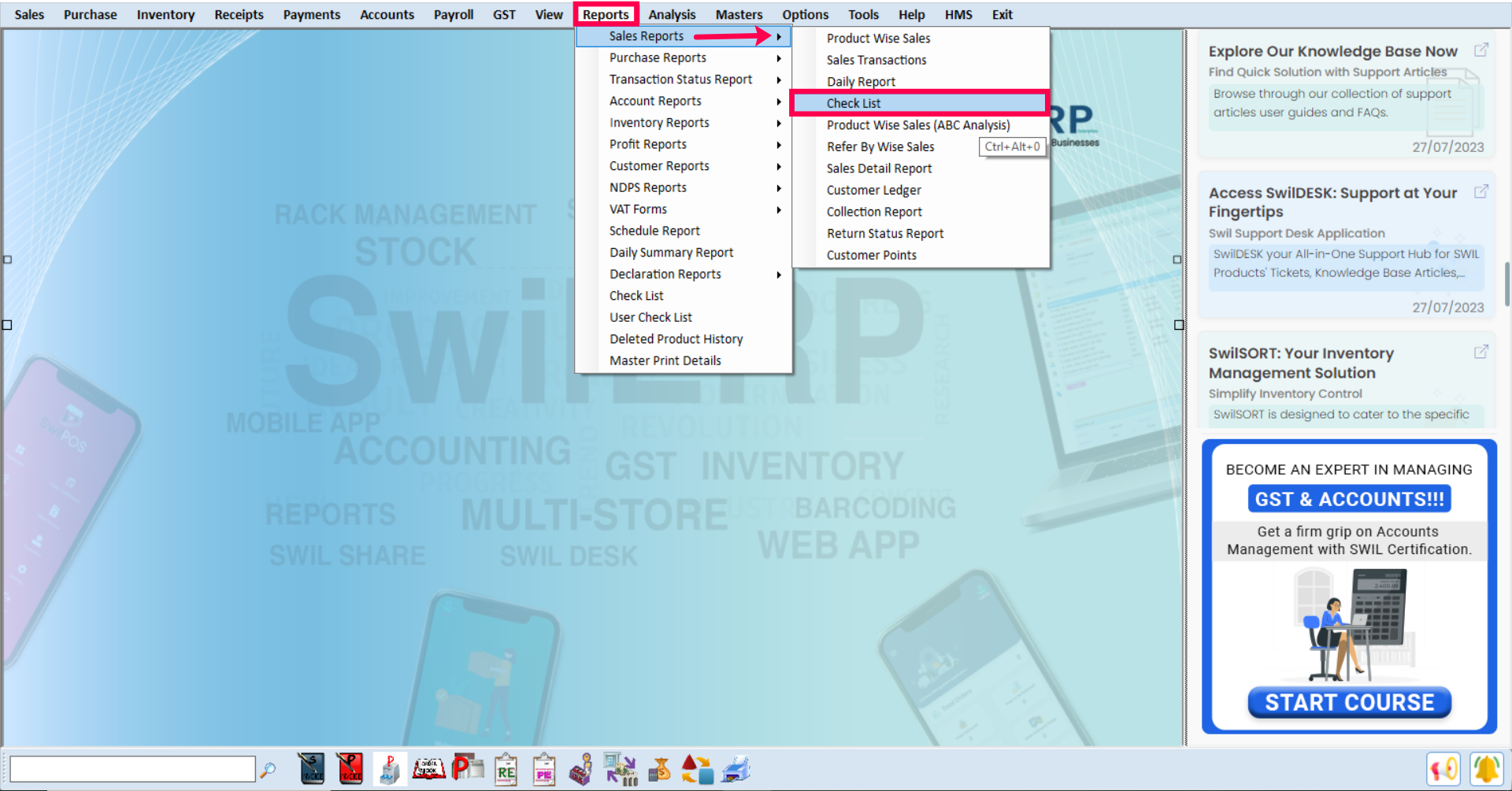Screen dimensions: 1512x791
Task: Open the PE clipboard icon
Action: coord(544,769)
